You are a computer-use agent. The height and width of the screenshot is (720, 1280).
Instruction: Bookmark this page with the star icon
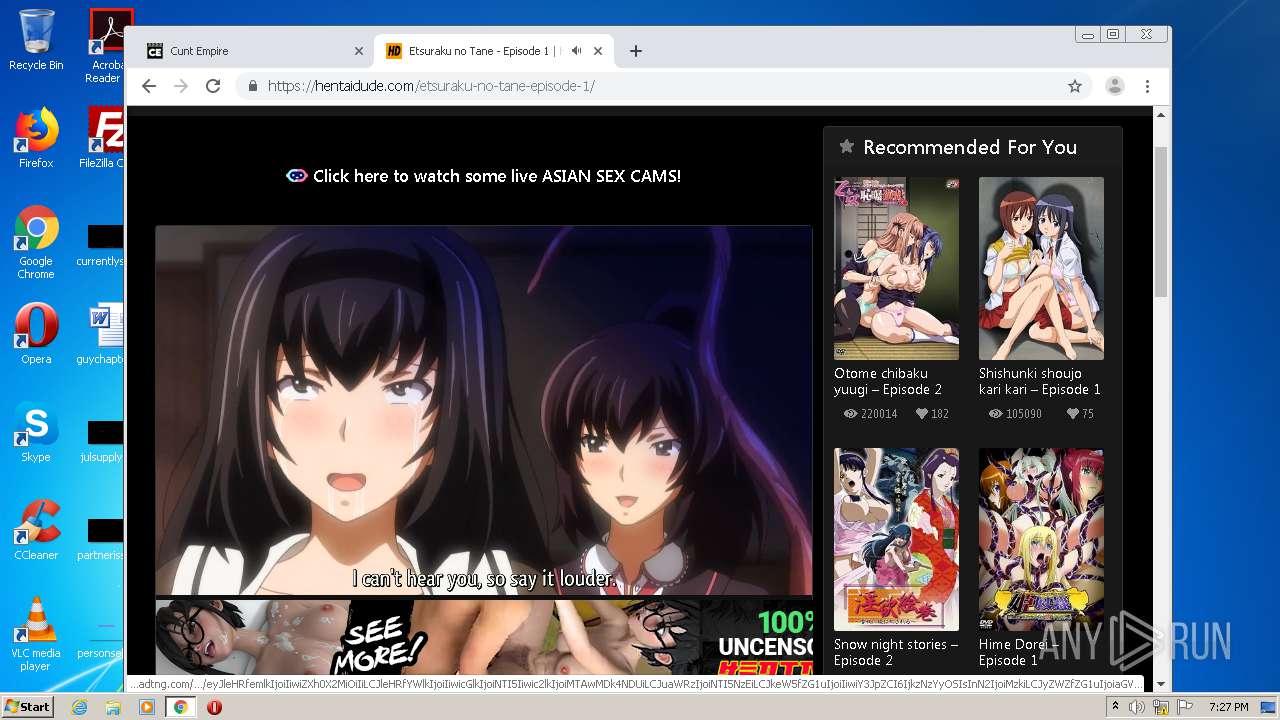[1075, 86]
